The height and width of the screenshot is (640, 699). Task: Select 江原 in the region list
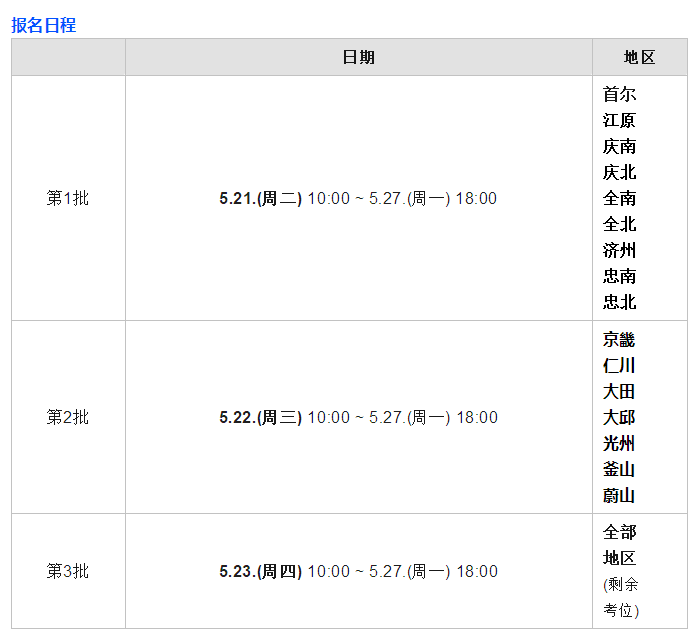(x=619, y=120)
